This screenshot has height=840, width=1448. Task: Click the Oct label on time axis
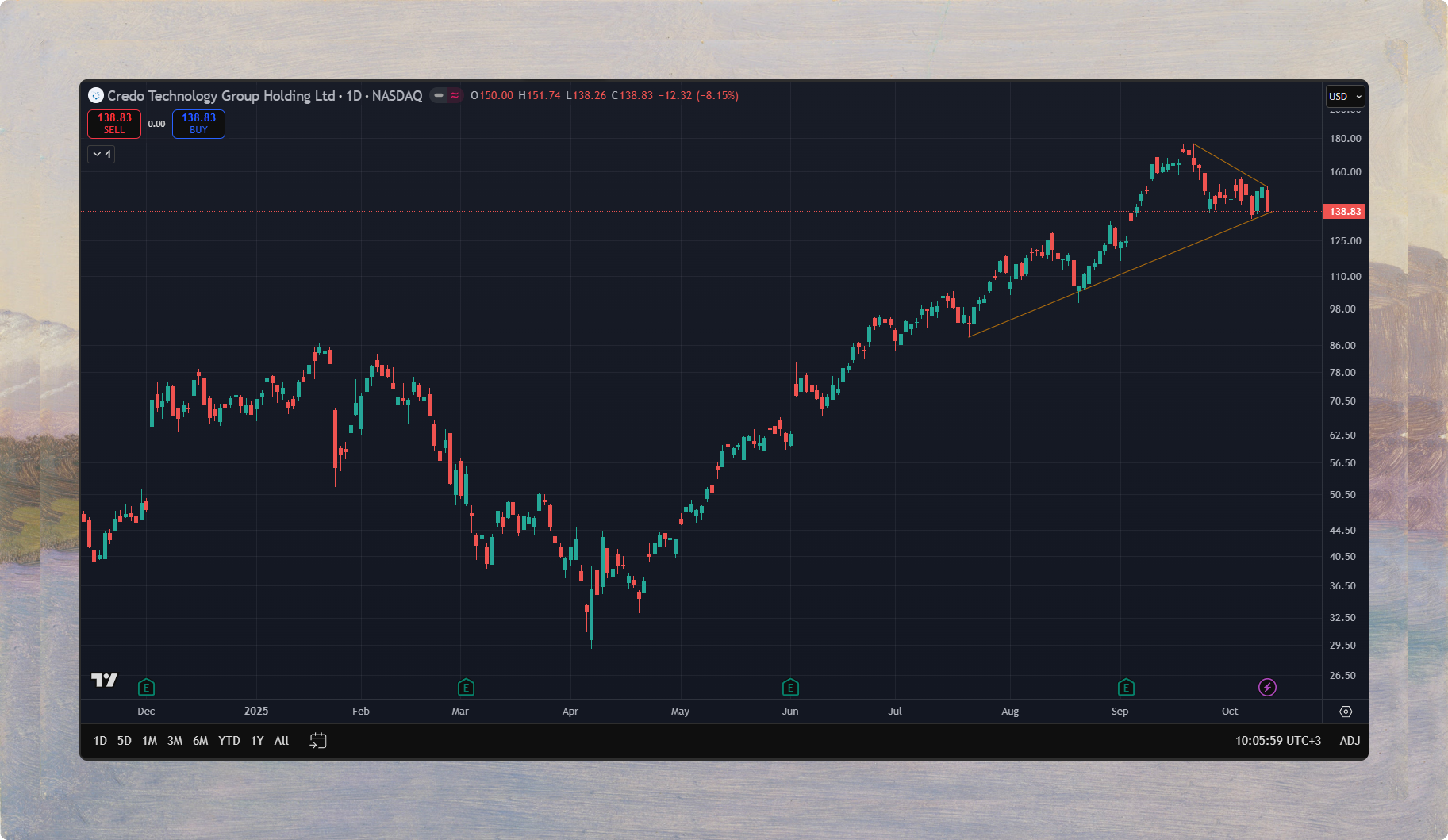(1230, 711)
